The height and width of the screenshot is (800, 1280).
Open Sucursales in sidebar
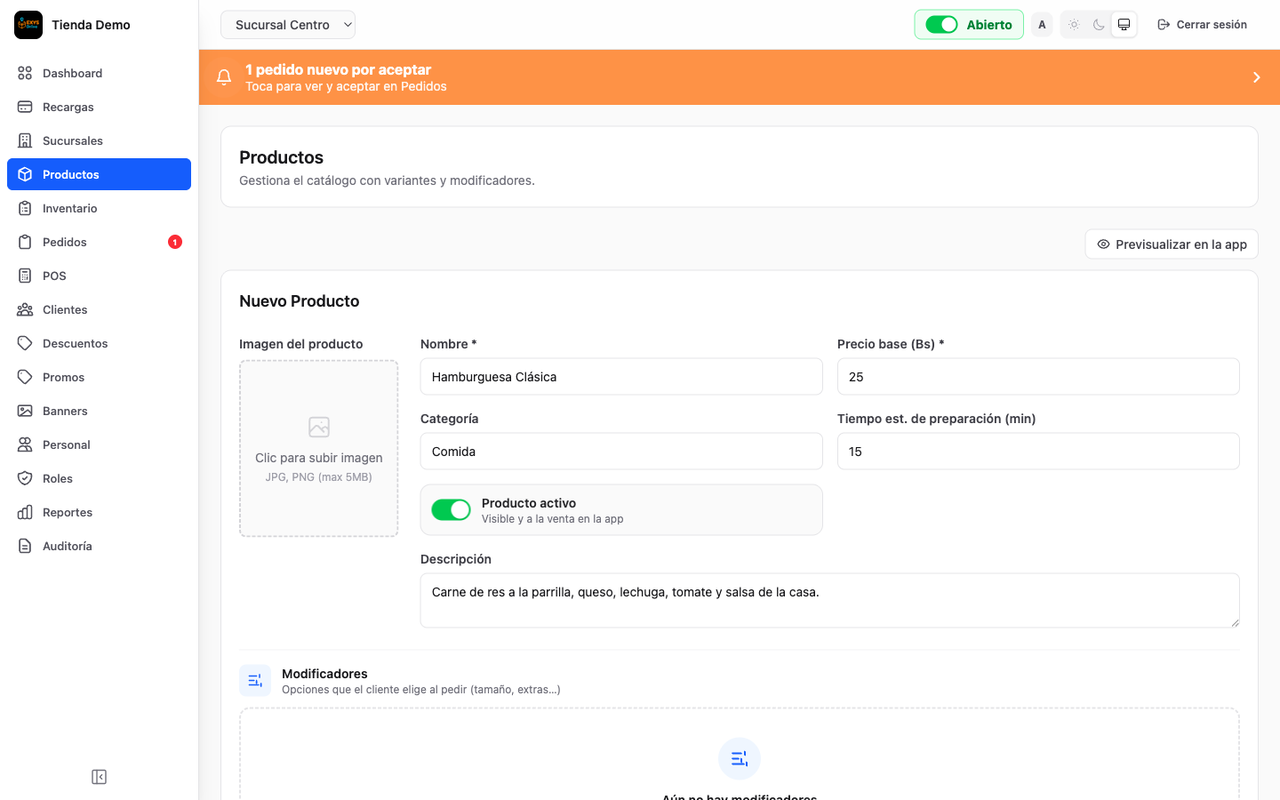[99, 141]
